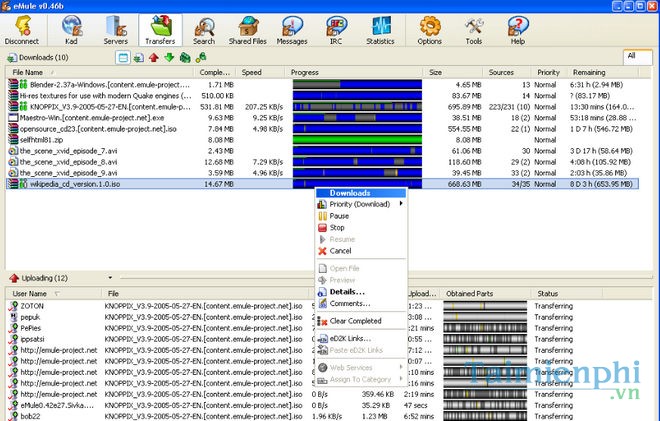
Task: Choose Stop from context menu
Action: pyautogui.click(x=361, y=228)
